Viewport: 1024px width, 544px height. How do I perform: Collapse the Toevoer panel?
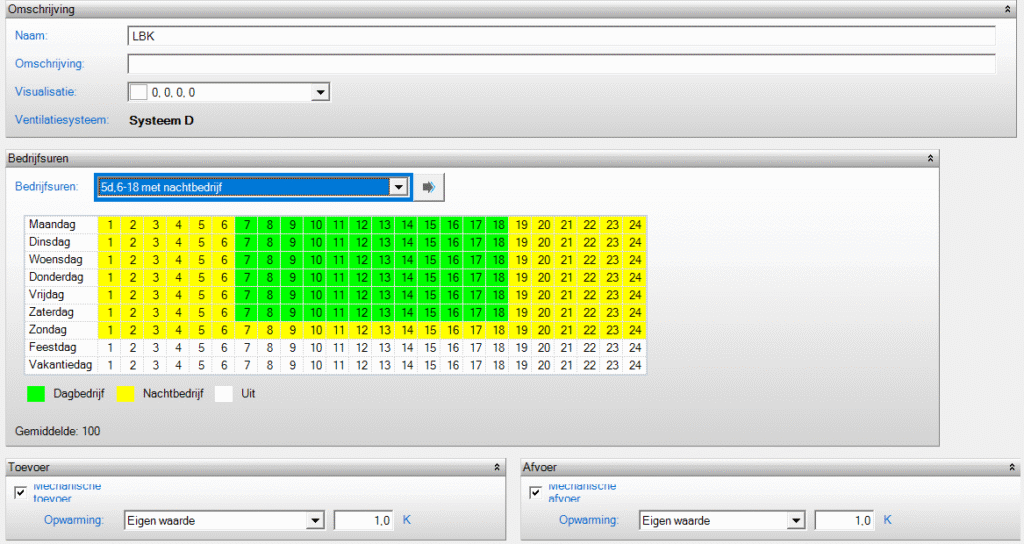497,467
